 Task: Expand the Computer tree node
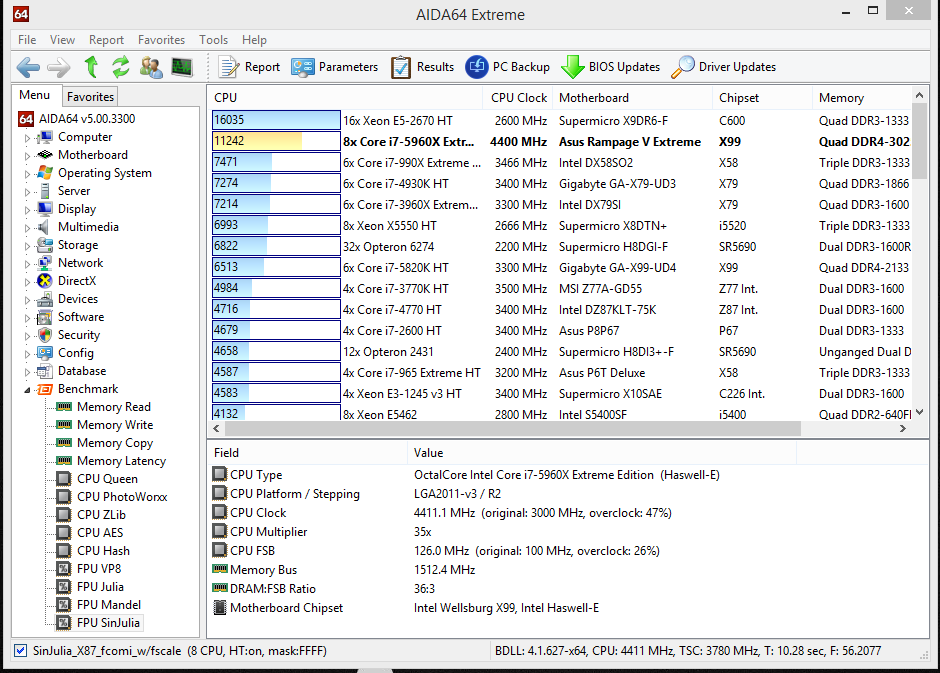coord(27,138)
